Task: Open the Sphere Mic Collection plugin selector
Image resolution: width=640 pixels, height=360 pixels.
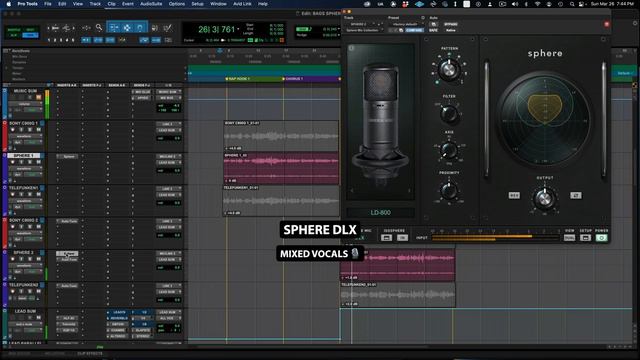Action: click(x=364, y=30)
